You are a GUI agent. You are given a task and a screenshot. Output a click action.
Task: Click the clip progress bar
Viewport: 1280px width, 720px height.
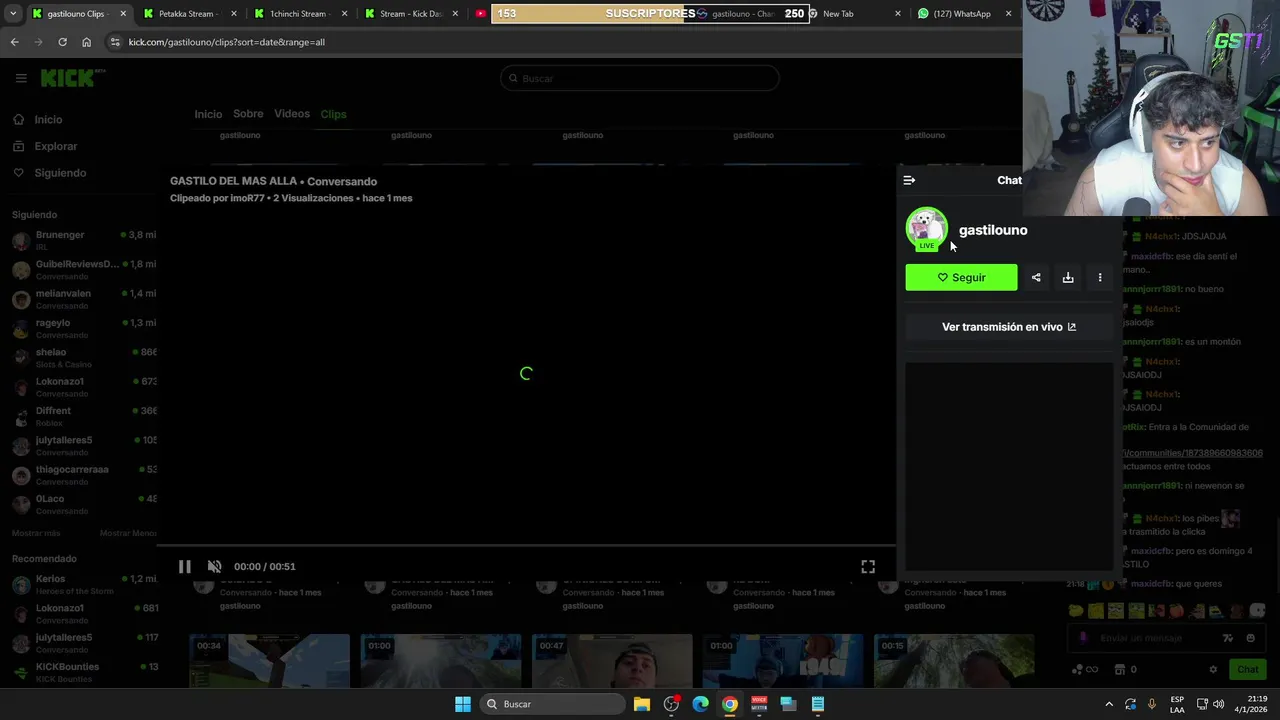tap(526, 547)
